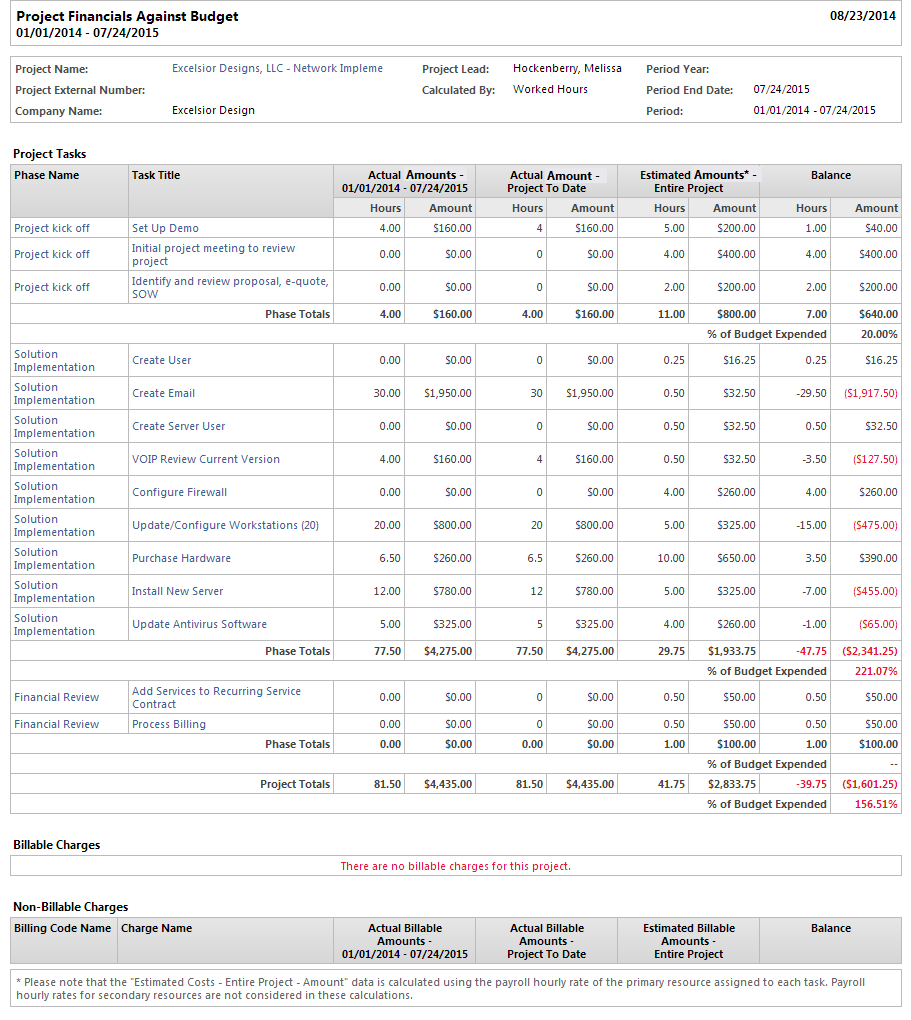The height and width of the screenshot is (1020, 911).
Task: Open VOIP Review Current Version task
Action: 205,459
